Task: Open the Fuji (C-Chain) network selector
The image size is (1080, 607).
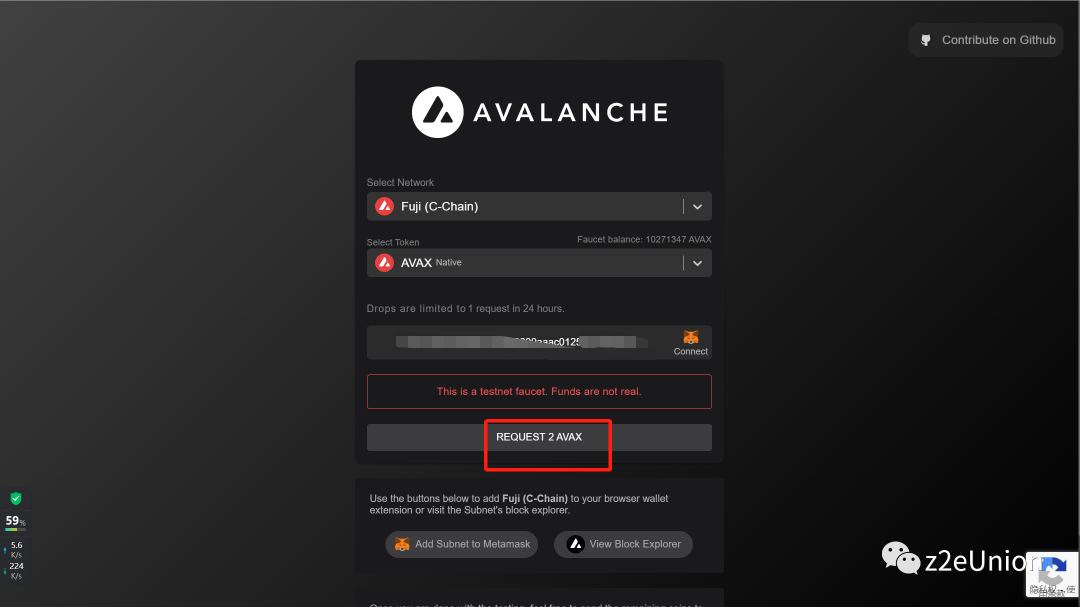Action: tap(539, 207)
